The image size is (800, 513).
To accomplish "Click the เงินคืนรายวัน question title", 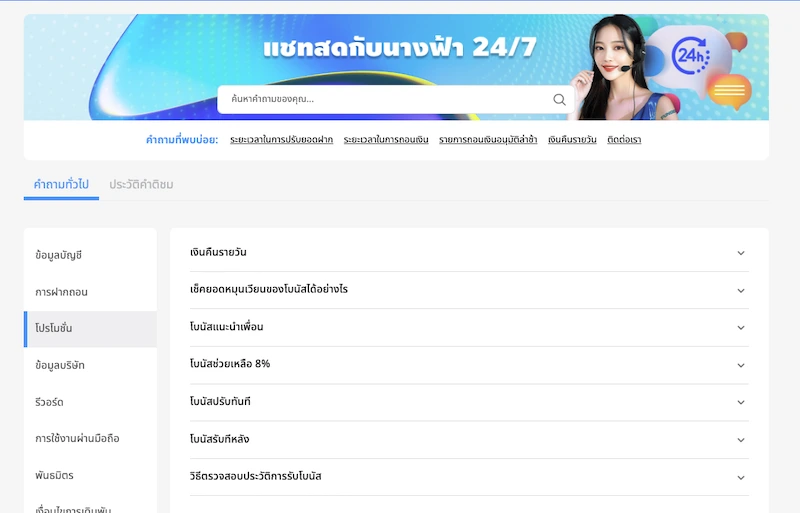I will [x=218, y=252].
